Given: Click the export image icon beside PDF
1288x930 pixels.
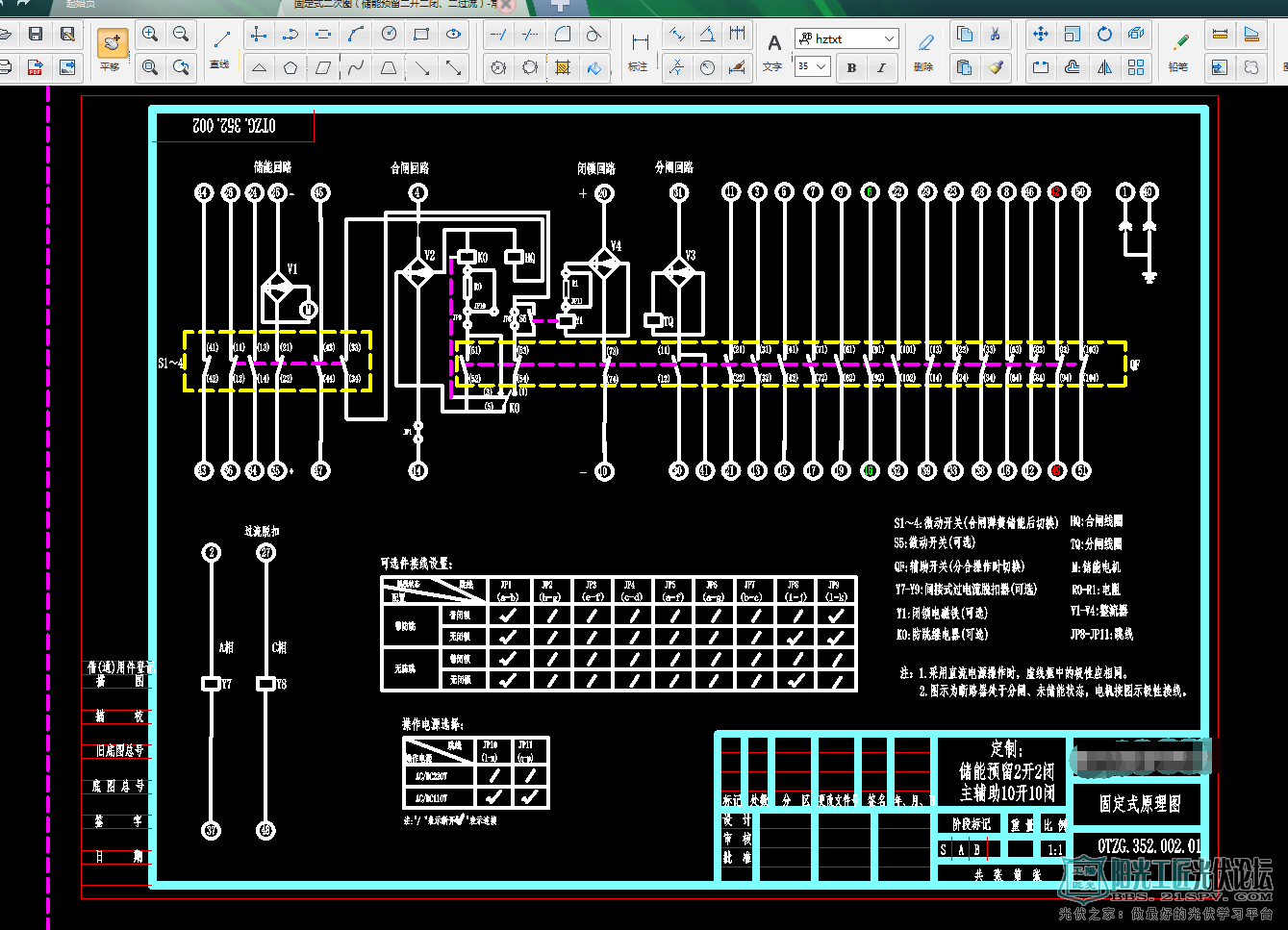Looking at the screenshot, I should pos(67,67).
